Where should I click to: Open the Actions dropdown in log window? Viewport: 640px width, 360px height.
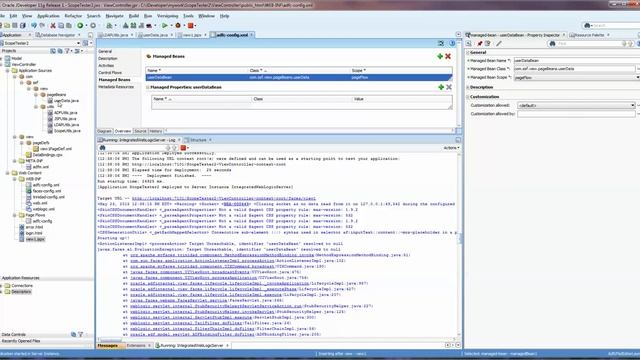coord(452,148)
